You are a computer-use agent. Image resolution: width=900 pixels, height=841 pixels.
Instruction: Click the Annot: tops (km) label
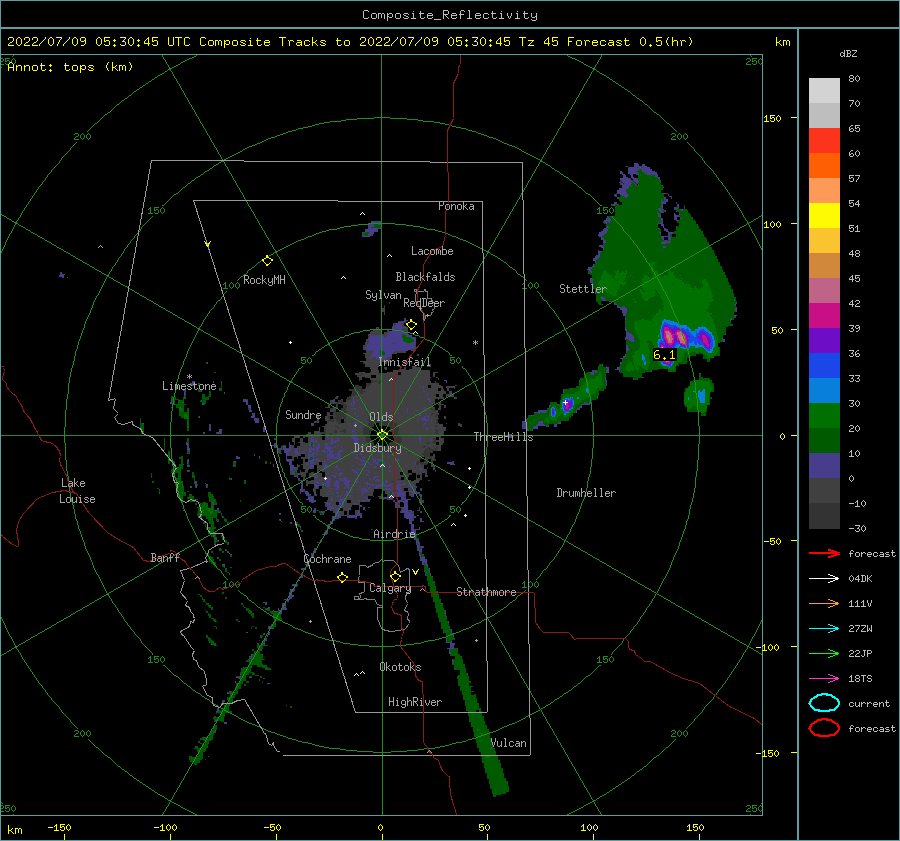pyautogui.click(x=70, y=67)
